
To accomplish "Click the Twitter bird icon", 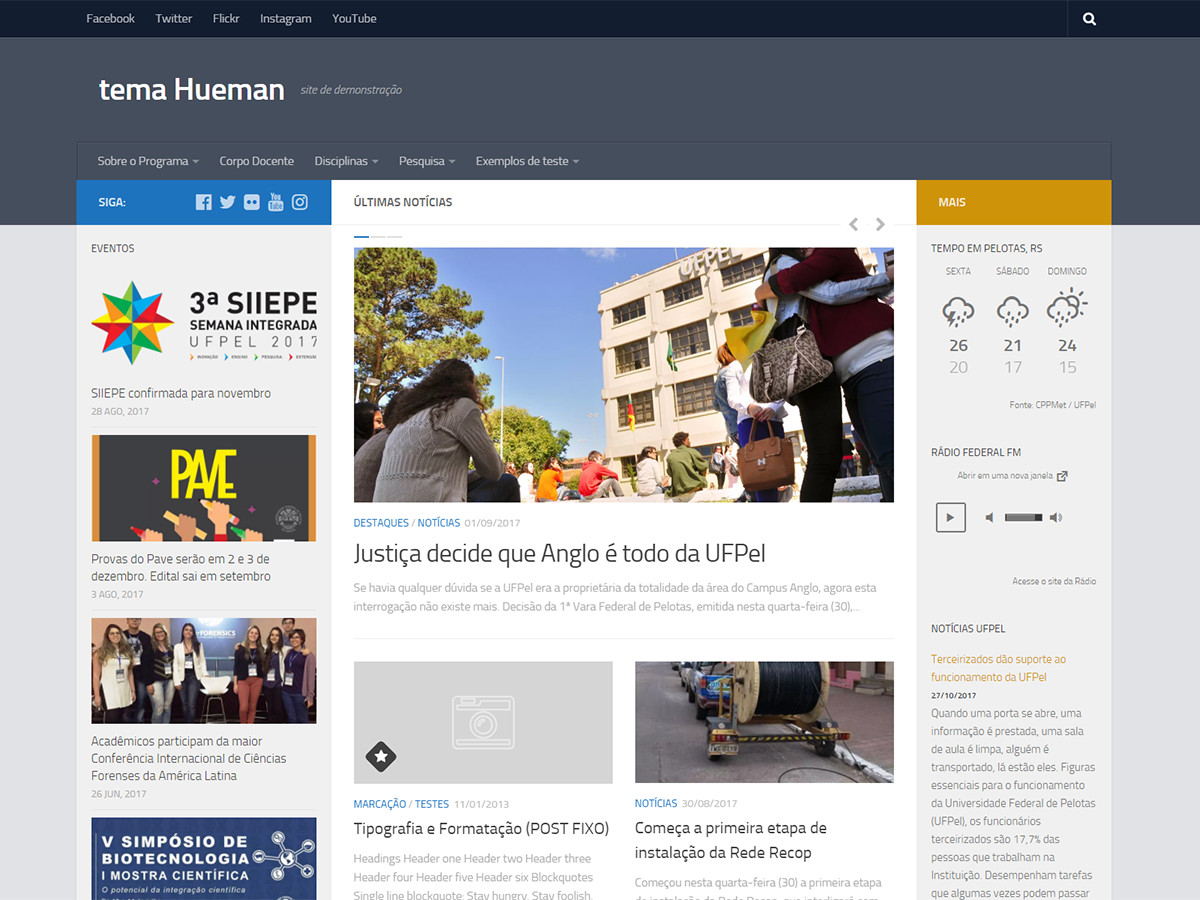I will click(228, 202).
